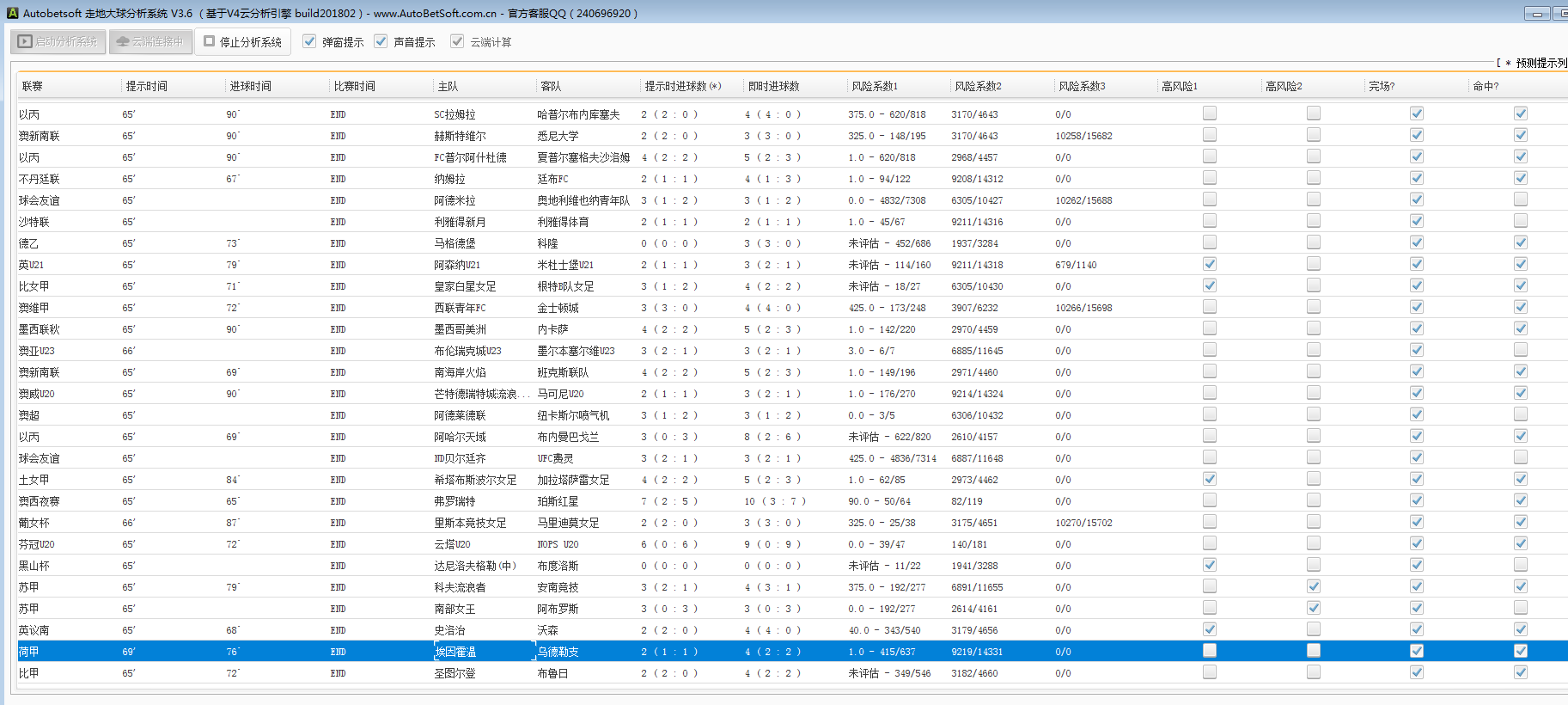Uncheck 高风险1 box in 英U21 row
This screenshot has width=1568, height=705.
click(x=1210, y=264)
